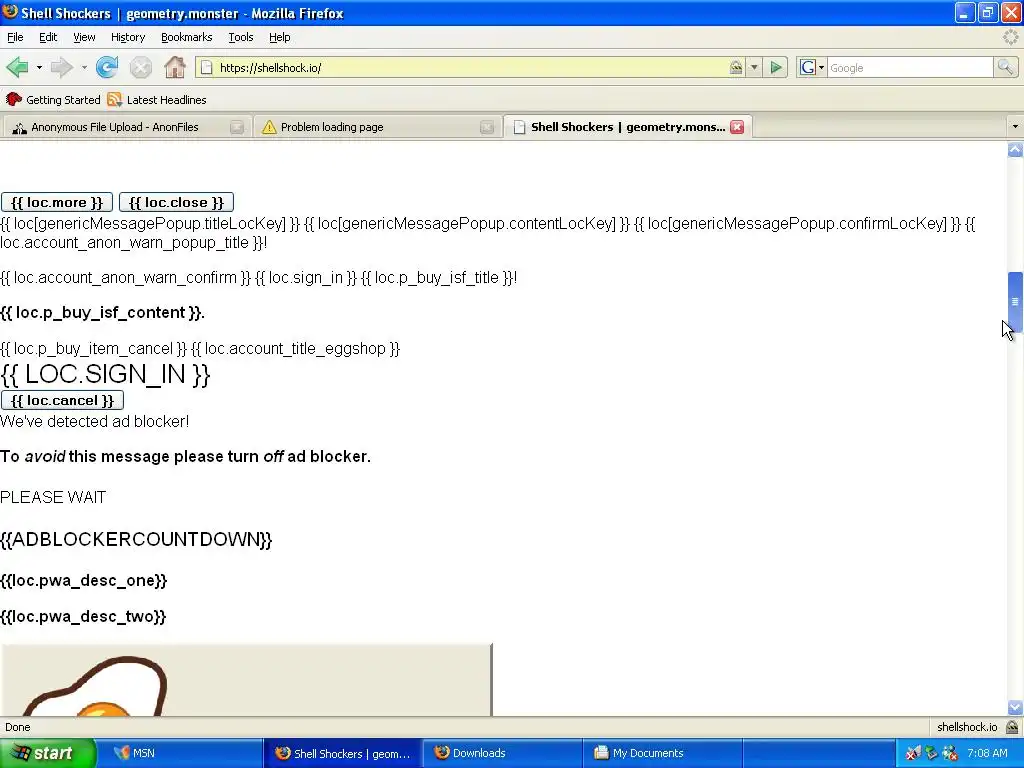The height and width of the screenshot is (768, 1024).
Task: Click We've detected ad blocker text
Action: click(x=95, y=421)
